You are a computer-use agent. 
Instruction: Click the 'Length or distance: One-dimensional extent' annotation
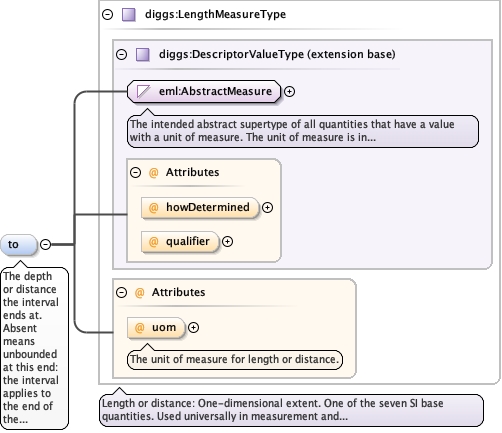[x=291, y=410]
